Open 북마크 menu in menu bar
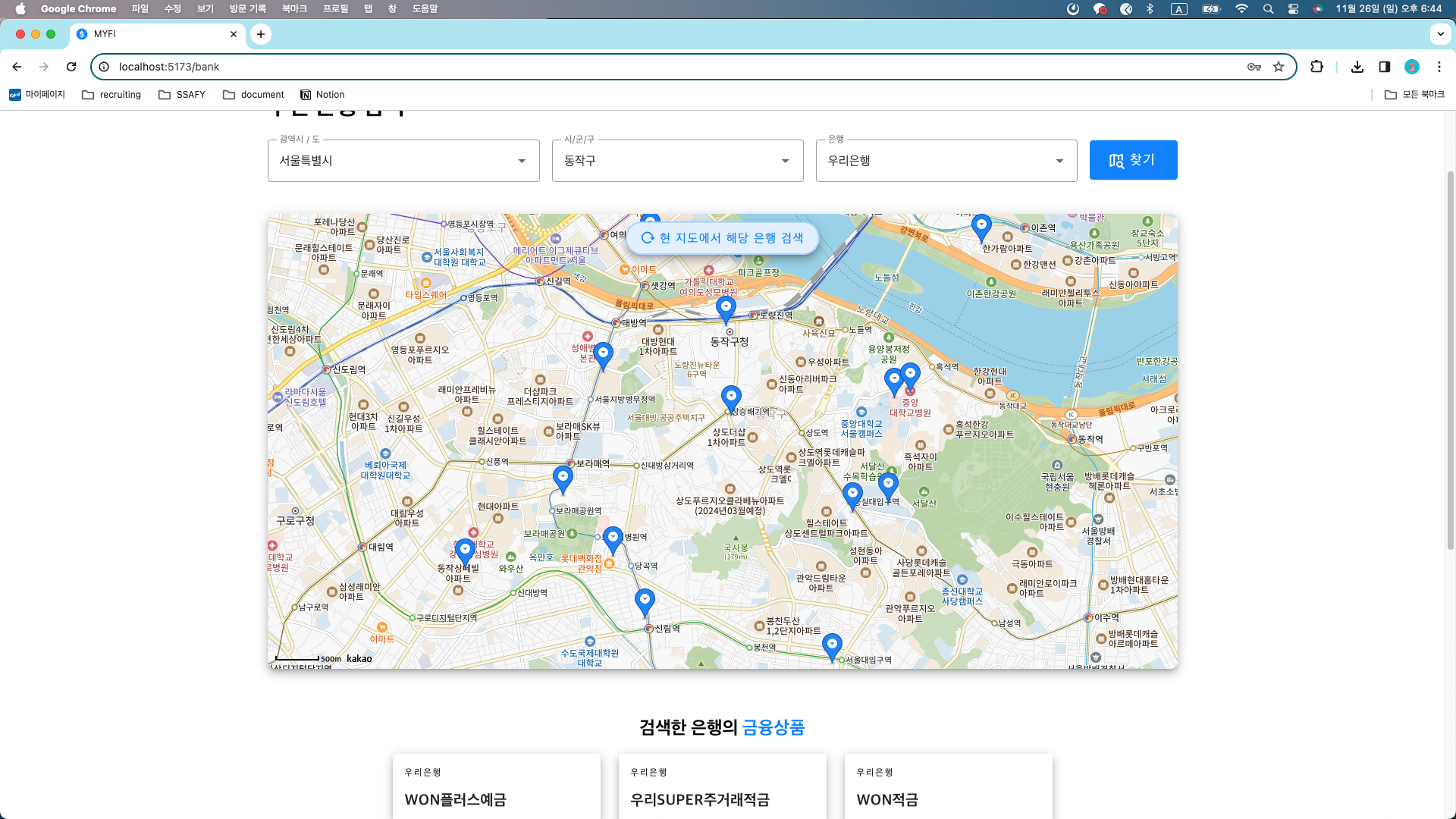 click(x=294, y=9)
